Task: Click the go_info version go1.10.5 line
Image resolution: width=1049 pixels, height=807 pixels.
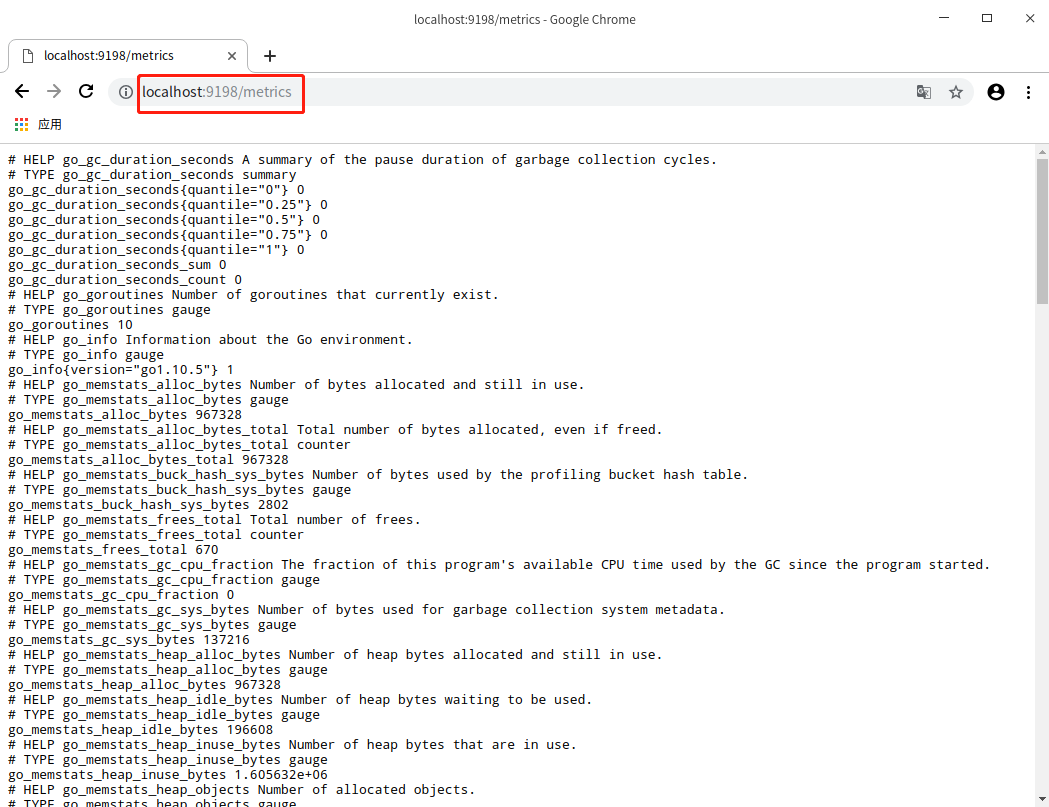Action: pos(120,370)
